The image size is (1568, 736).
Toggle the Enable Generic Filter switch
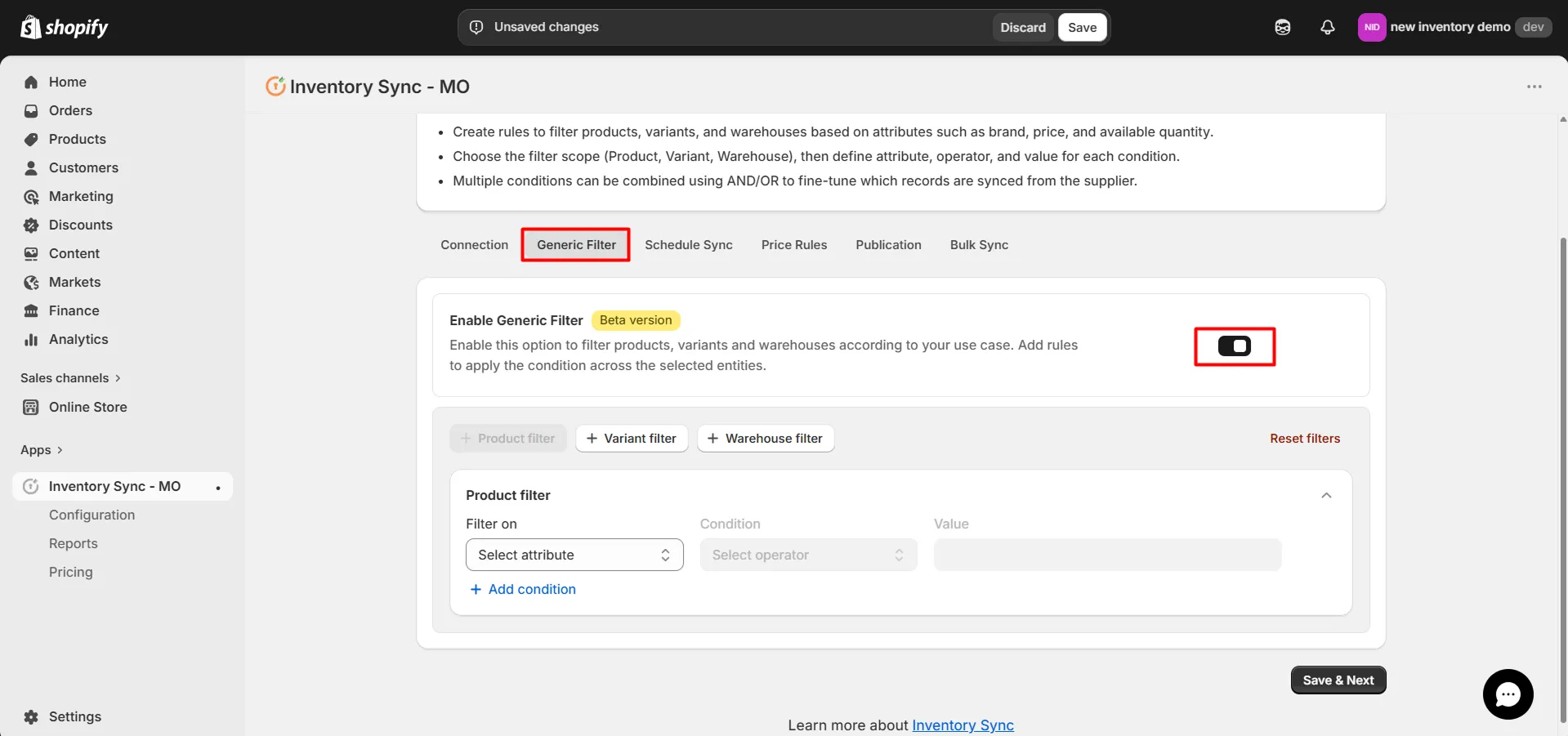[x=1235, y=346]
